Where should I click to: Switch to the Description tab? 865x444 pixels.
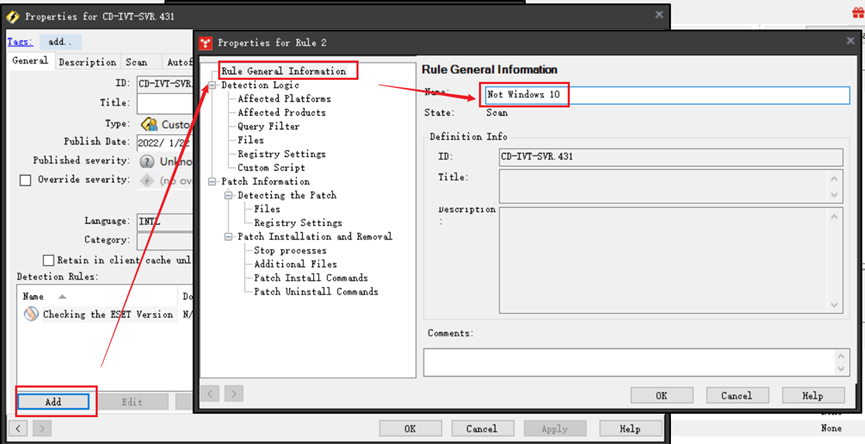tap(86, 62)
